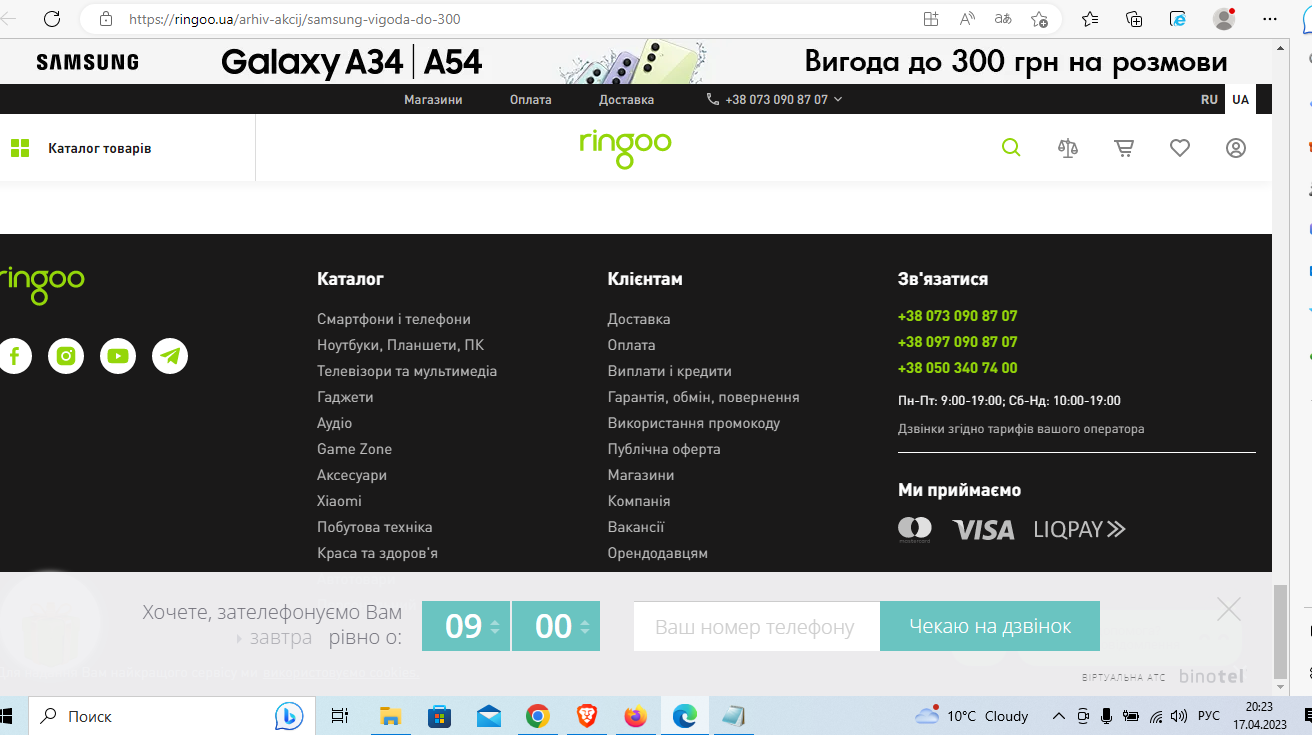The image size is (1312, 735).
Task: Visit Ringoo Facebook page icon
Action: 15,356
